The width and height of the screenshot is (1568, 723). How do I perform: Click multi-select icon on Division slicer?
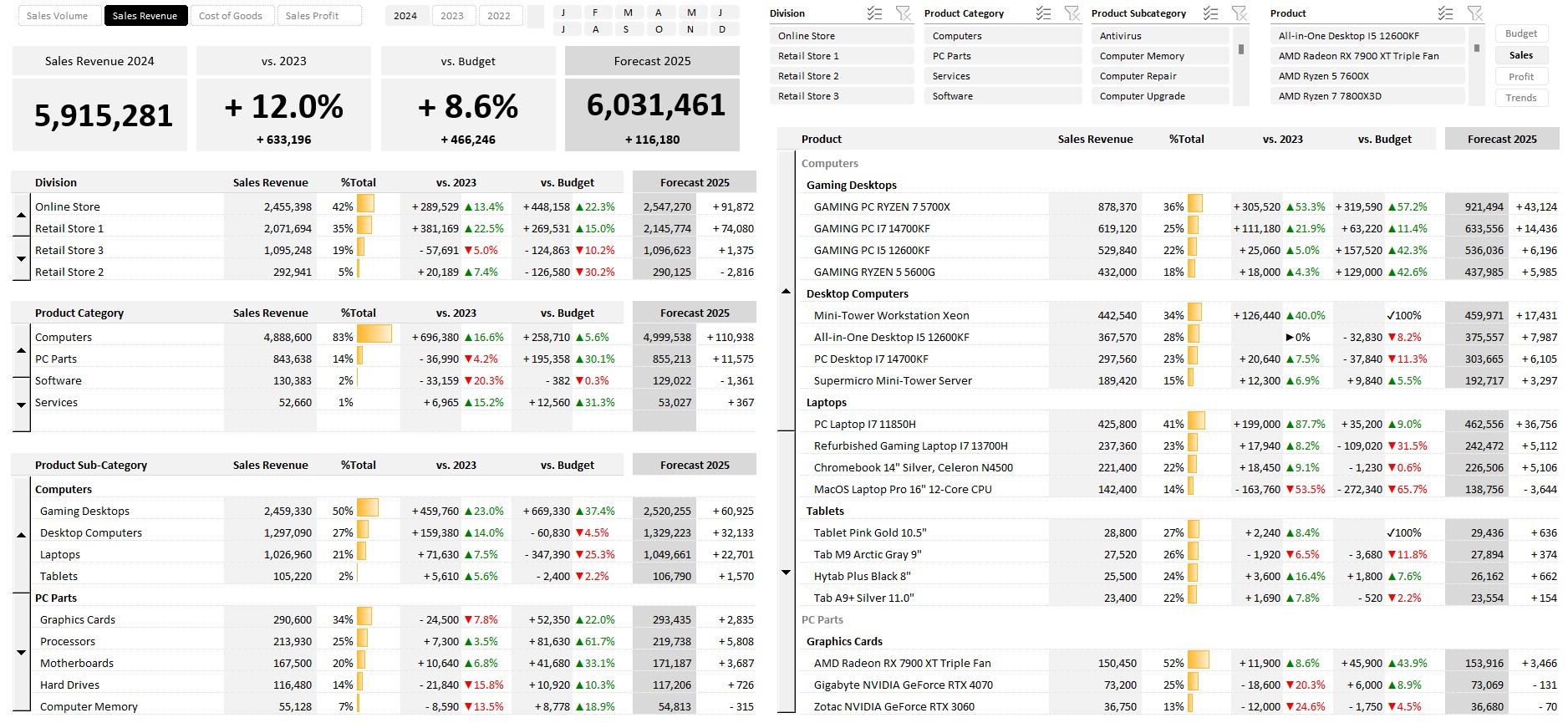874,13
